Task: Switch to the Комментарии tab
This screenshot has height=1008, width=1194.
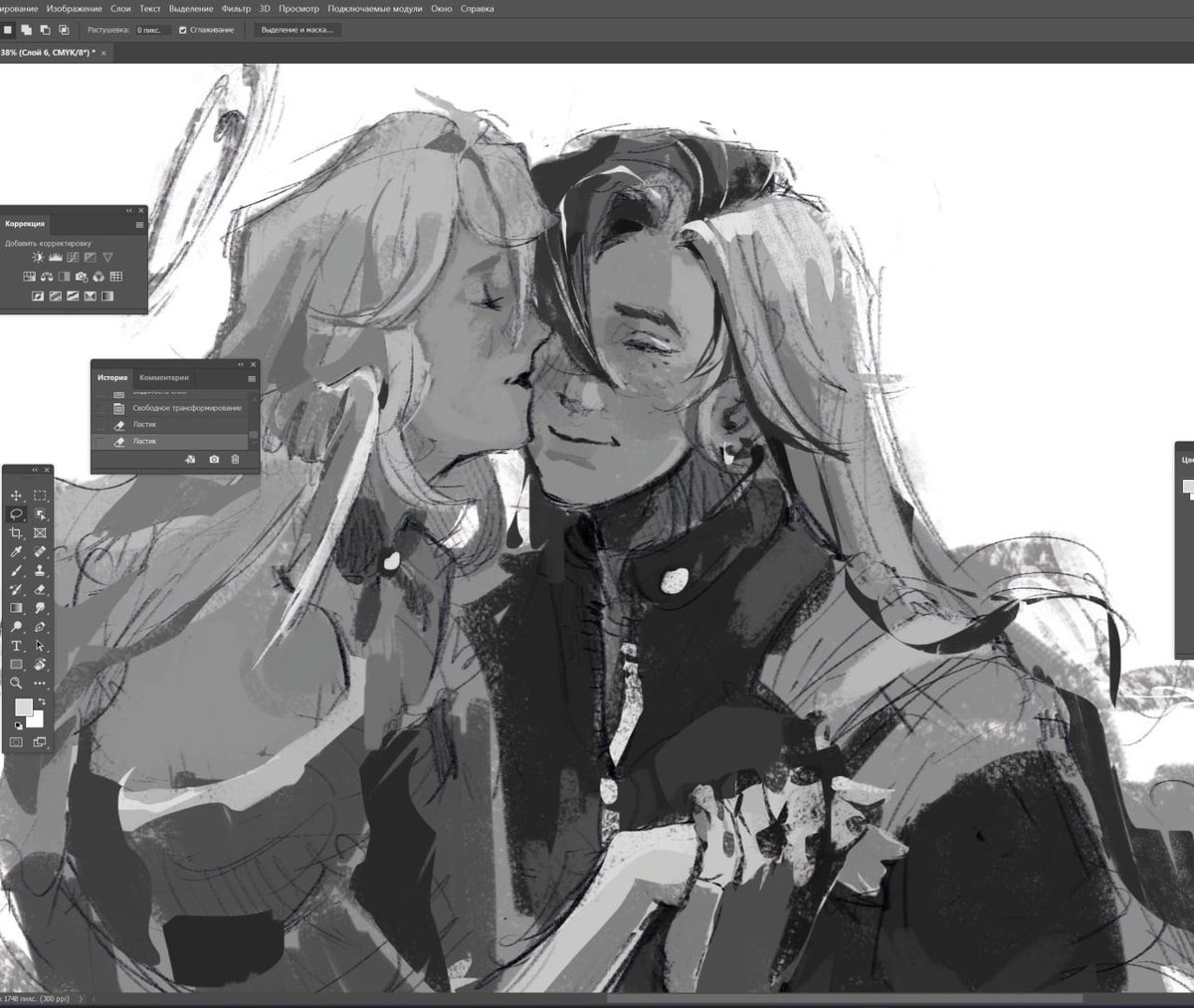Action: pyautogui.click(x=163, y=378)
